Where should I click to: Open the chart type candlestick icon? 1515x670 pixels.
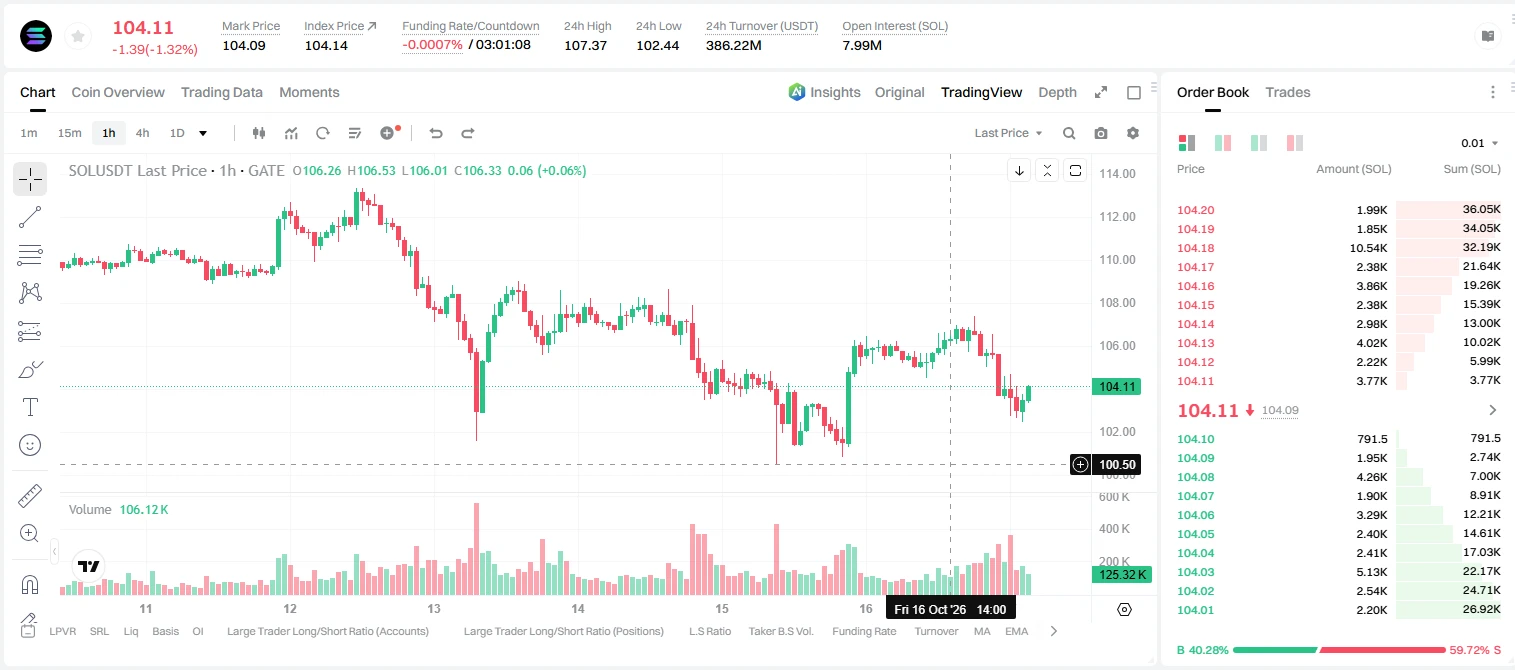260,133
